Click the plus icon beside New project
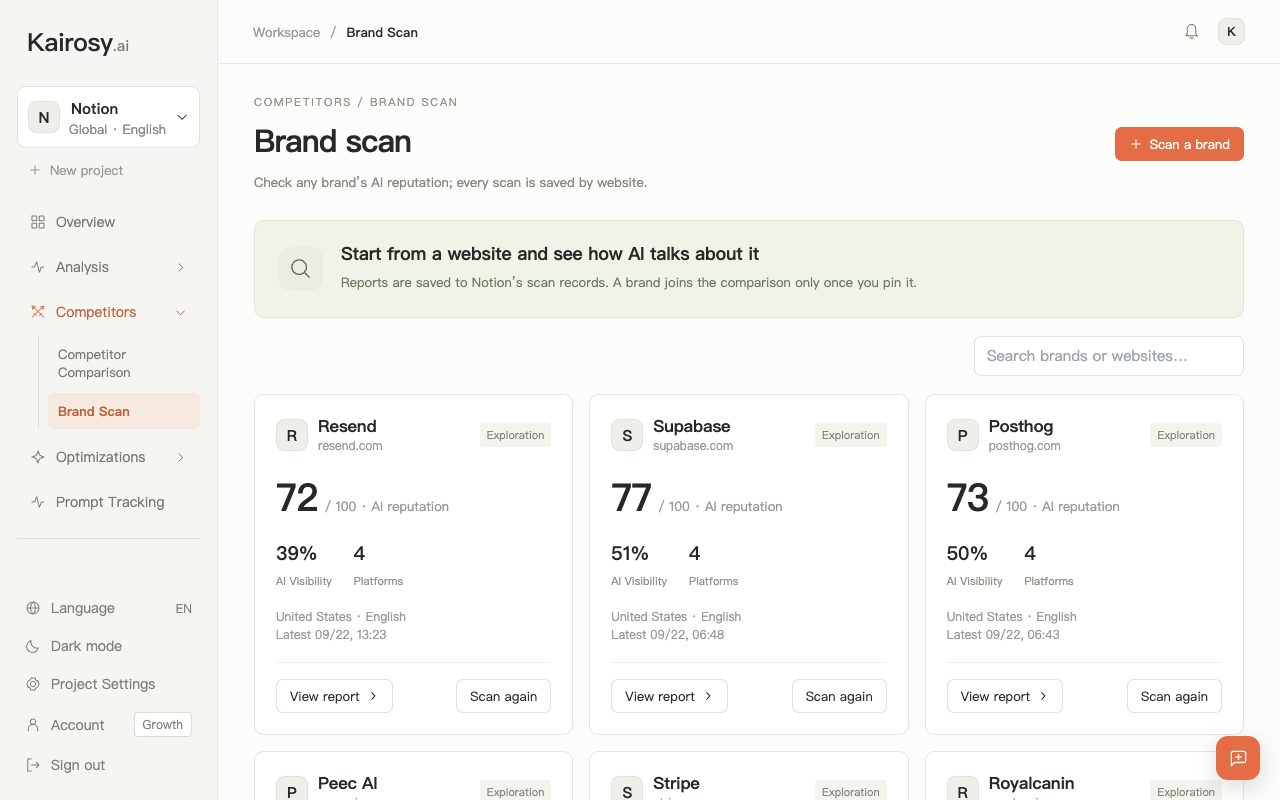1280x800 pixels. click(35, 170)
